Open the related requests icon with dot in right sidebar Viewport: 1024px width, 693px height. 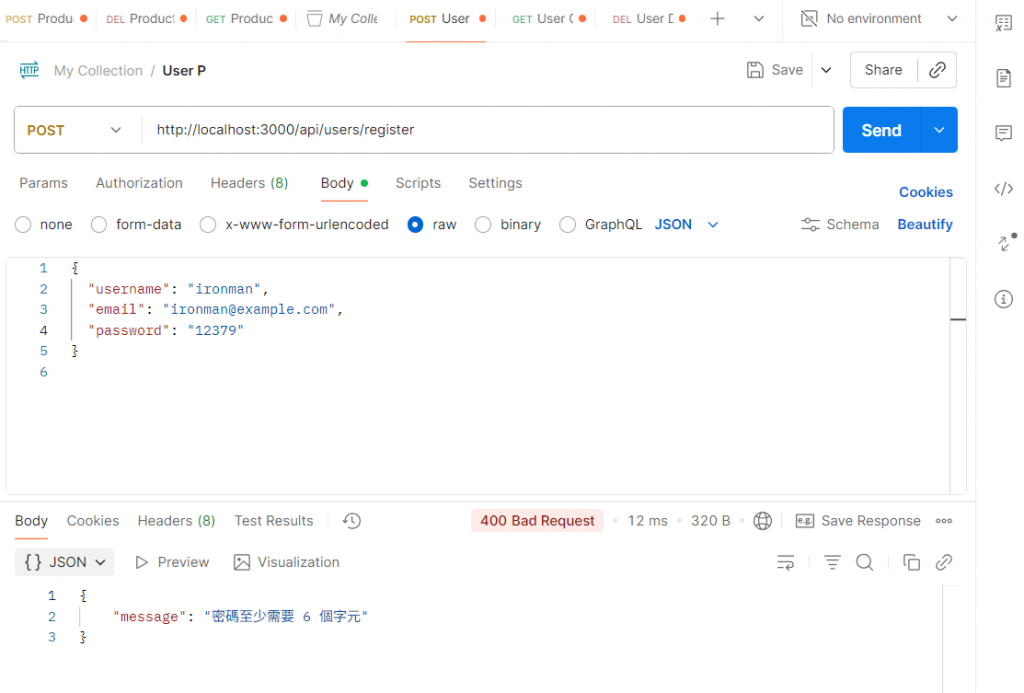[x=1006, y=242]
